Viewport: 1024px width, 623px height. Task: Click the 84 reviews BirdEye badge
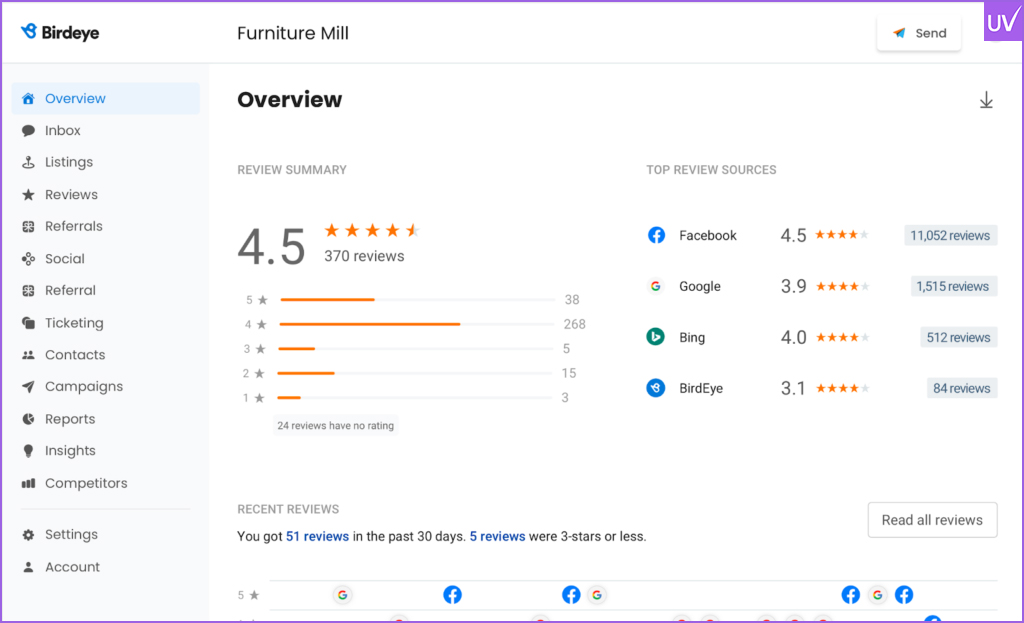click(961, 388)
